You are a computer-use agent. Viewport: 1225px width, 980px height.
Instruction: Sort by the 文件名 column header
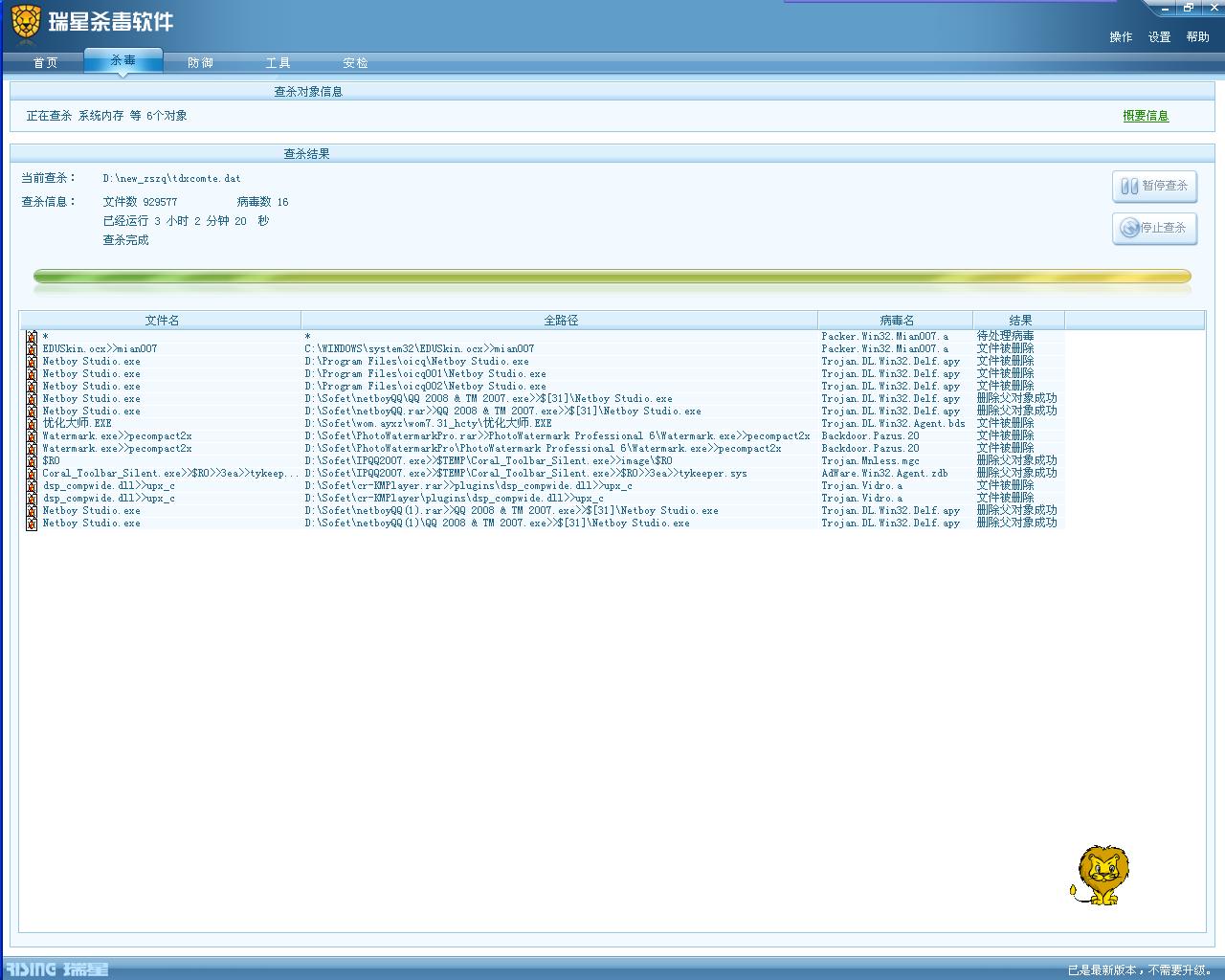(161, 321)
